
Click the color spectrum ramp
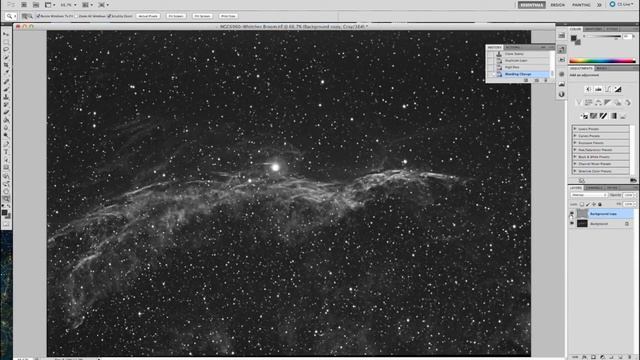click(602, 61)
